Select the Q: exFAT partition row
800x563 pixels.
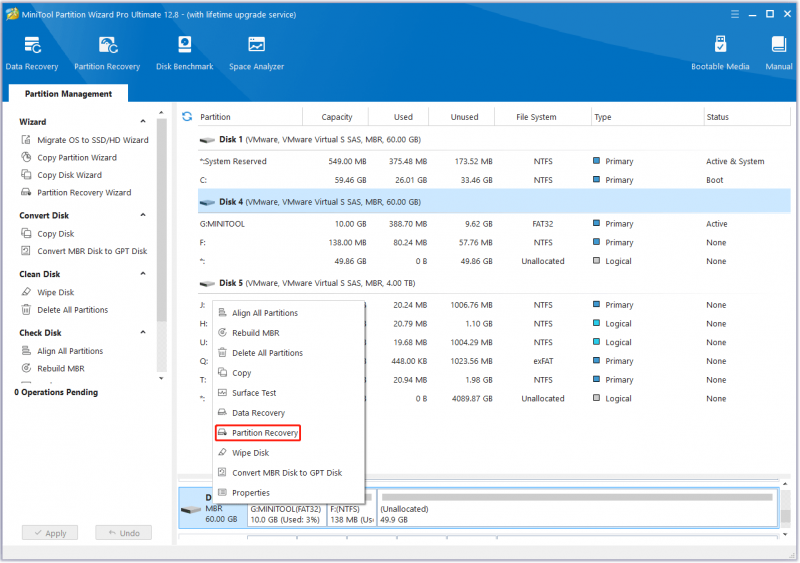(494, 361)
